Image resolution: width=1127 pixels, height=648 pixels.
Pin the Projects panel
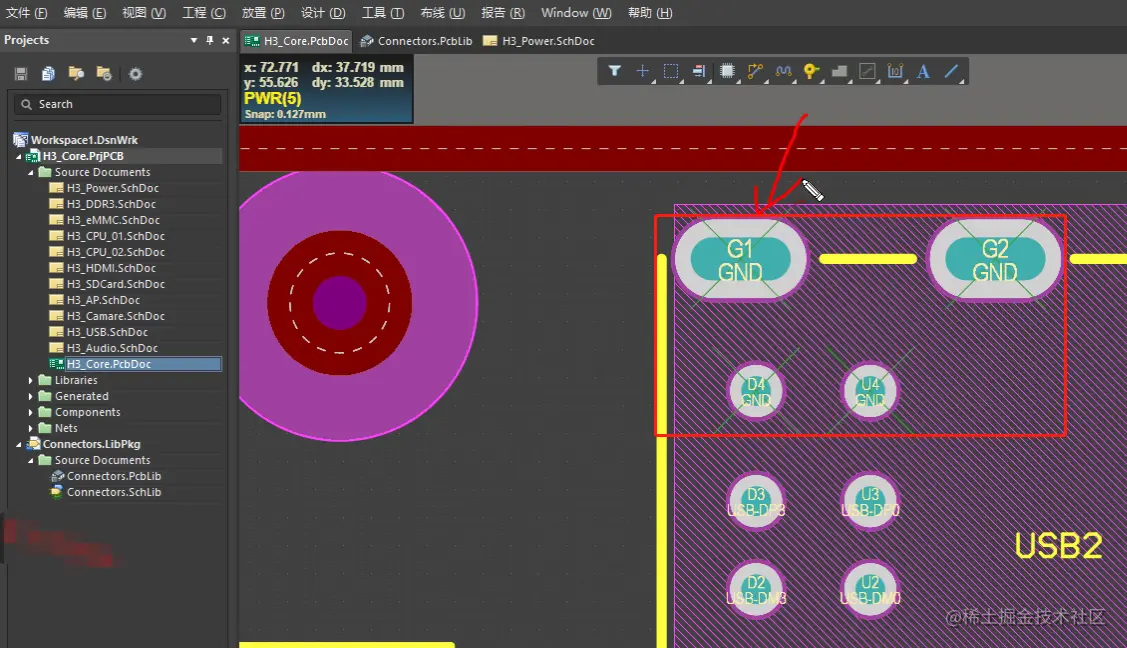[210, 40]
